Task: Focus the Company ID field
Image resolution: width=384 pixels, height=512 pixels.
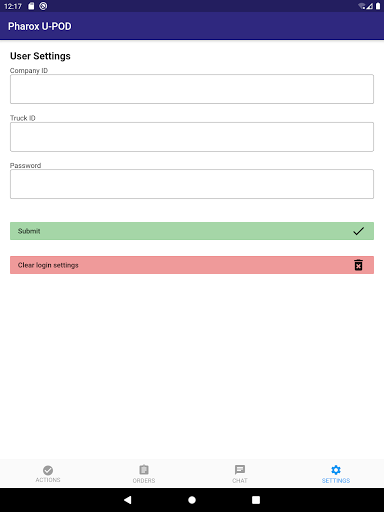Action: click(192, 89)
